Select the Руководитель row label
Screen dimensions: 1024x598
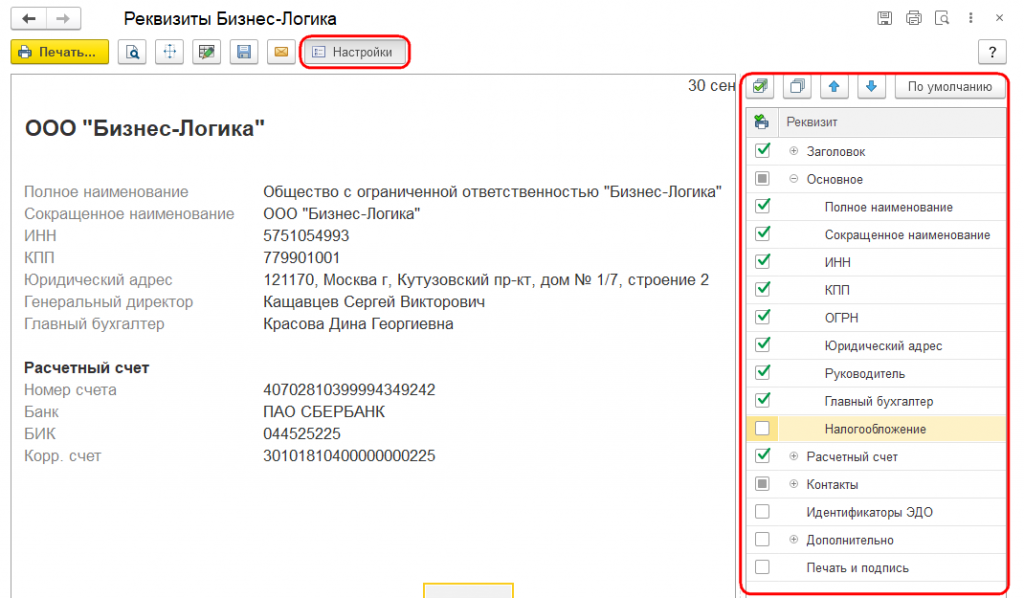[x=865, y=373]
